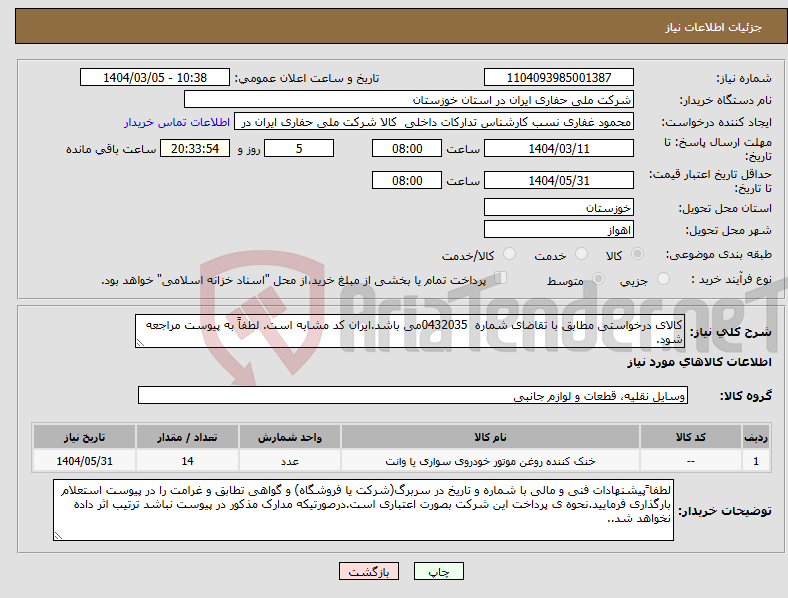Click the شرح کلی نیاز label
788x598 pixels.
[x=731, y=332]
